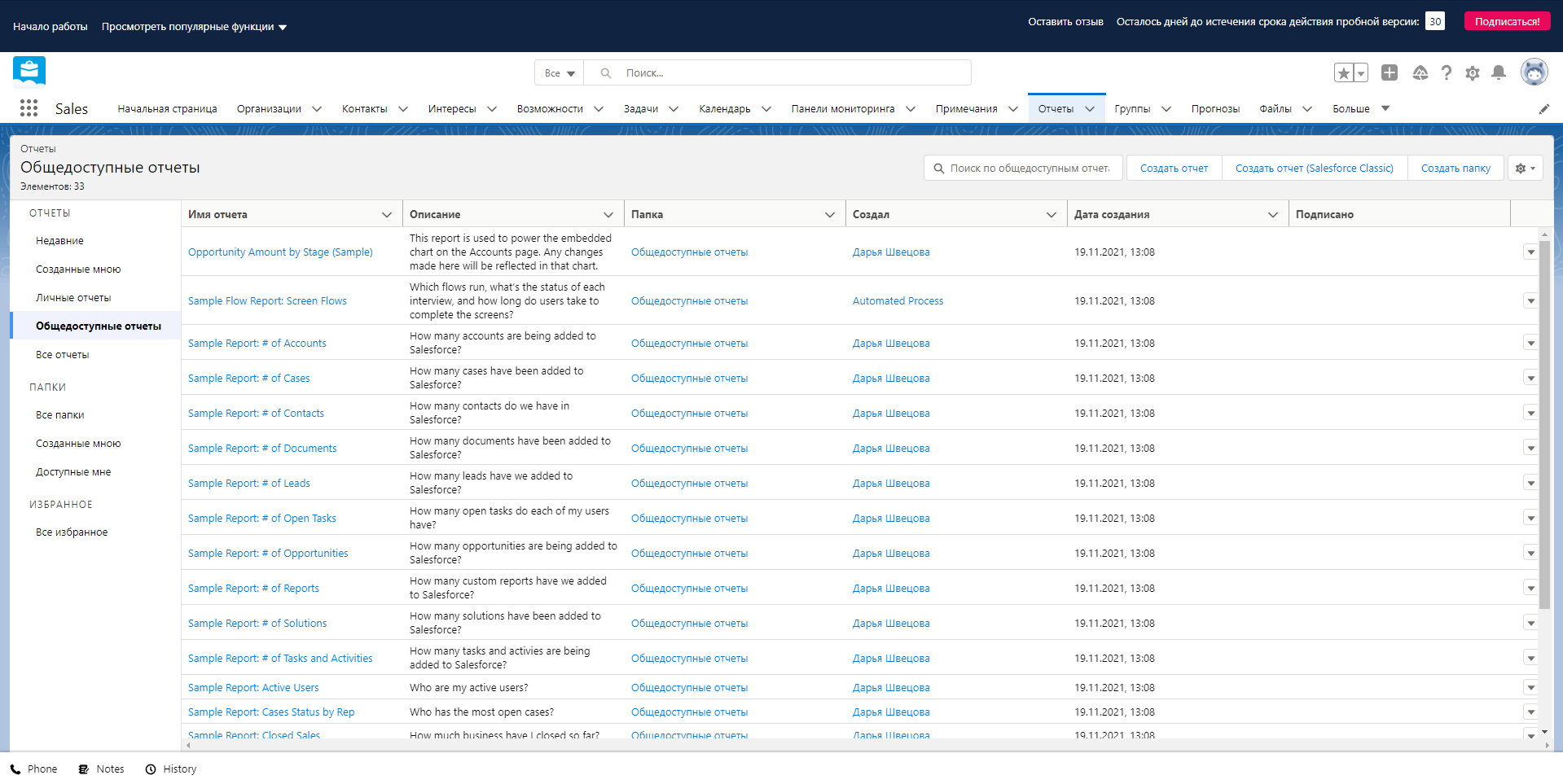Open row actions for # of Solutions report
Viewport: 1563px width, 784px height.
(x=1530, y=624)
